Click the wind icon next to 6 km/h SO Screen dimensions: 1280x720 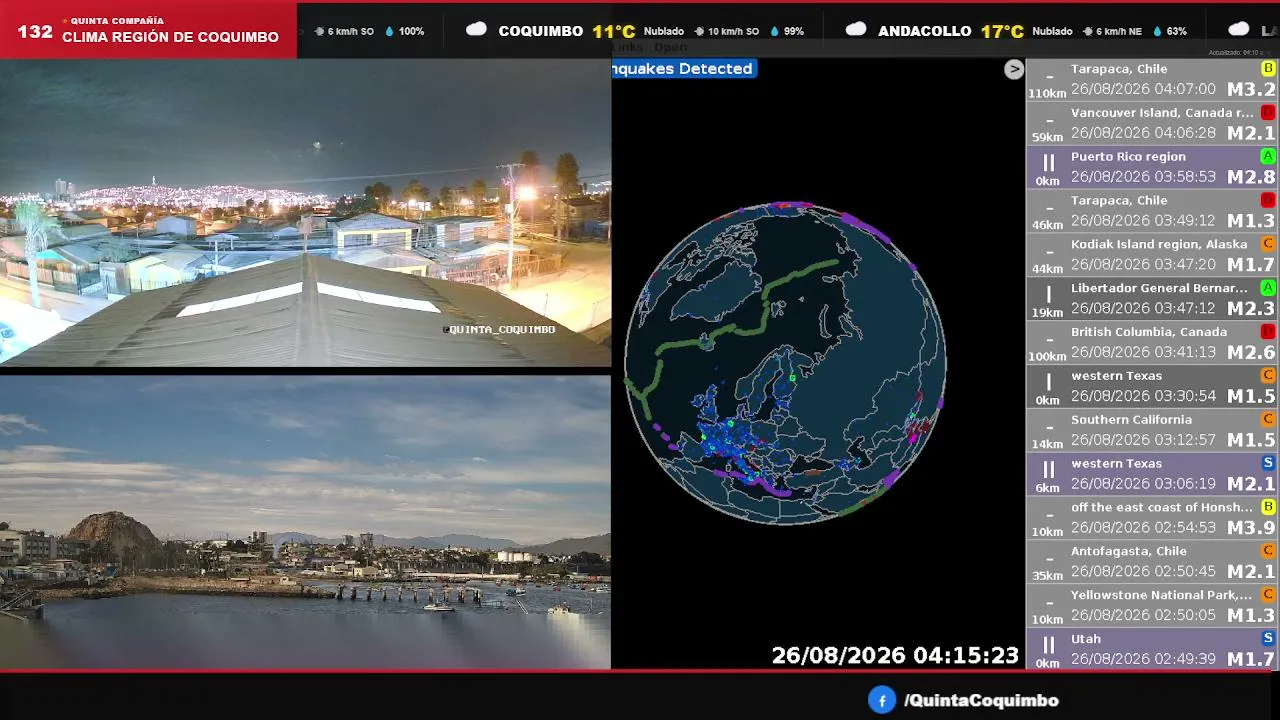[x=319, y=31]
